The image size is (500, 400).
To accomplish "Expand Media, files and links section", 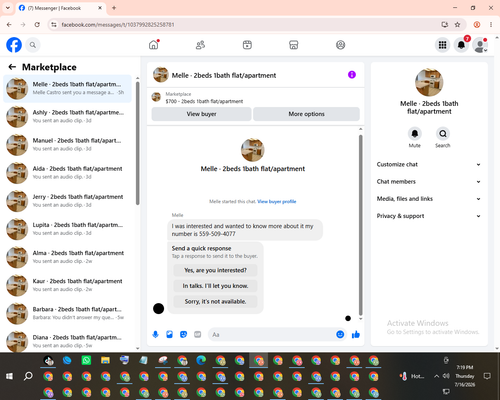I will [429, 199].
